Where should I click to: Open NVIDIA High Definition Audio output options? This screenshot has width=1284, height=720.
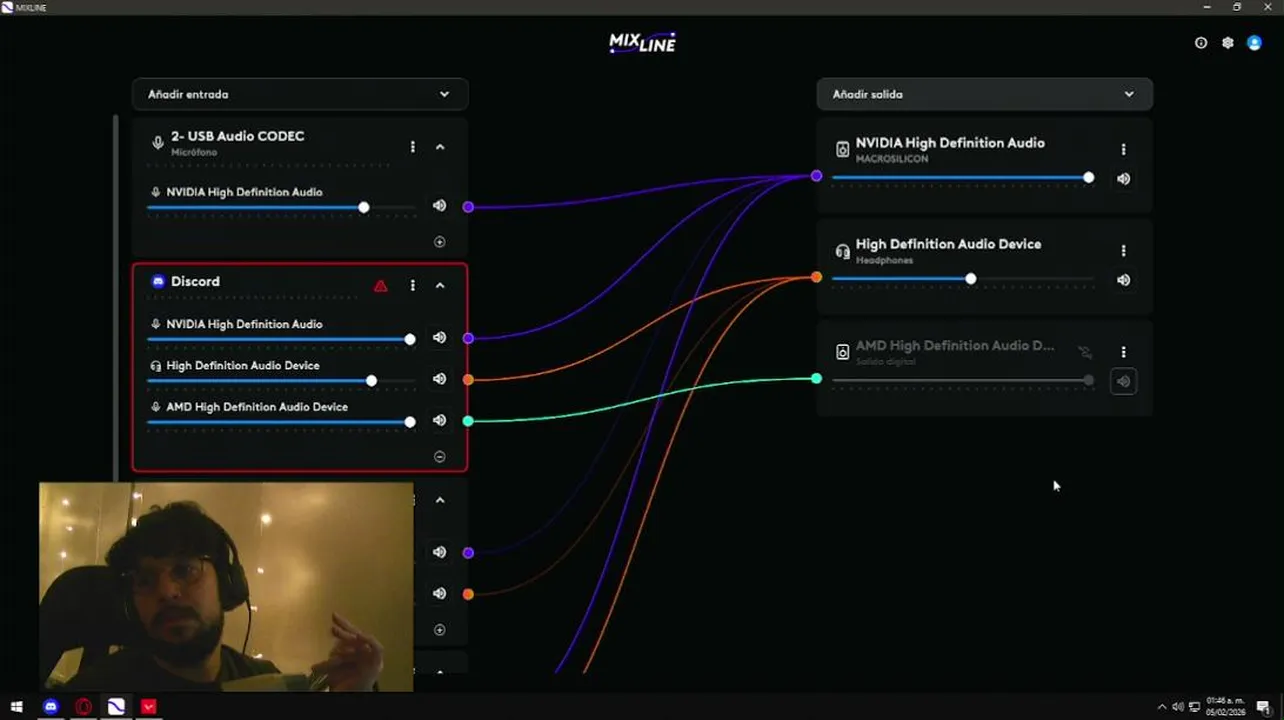coord(1124,150)
